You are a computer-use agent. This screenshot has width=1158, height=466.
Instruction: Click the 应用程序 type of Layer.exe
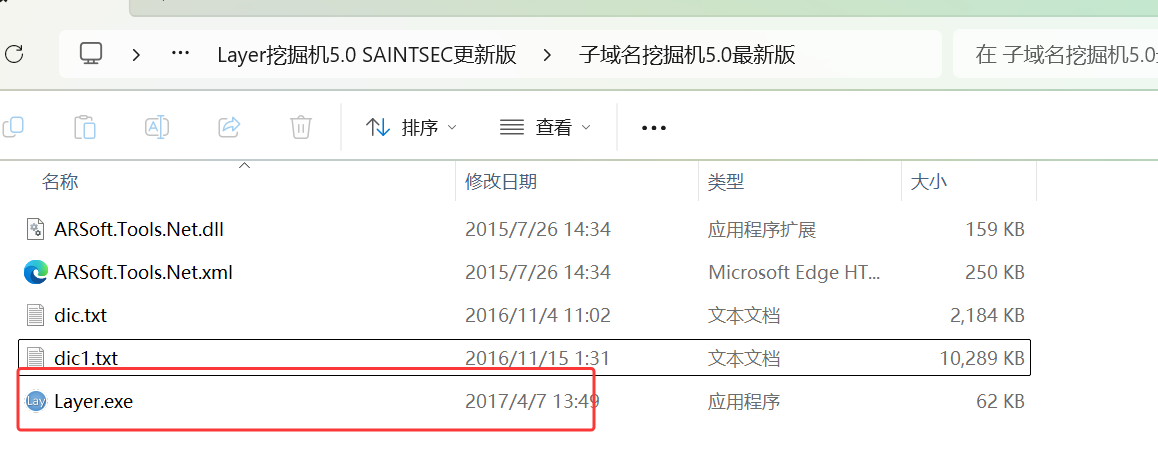coord(744,402)
